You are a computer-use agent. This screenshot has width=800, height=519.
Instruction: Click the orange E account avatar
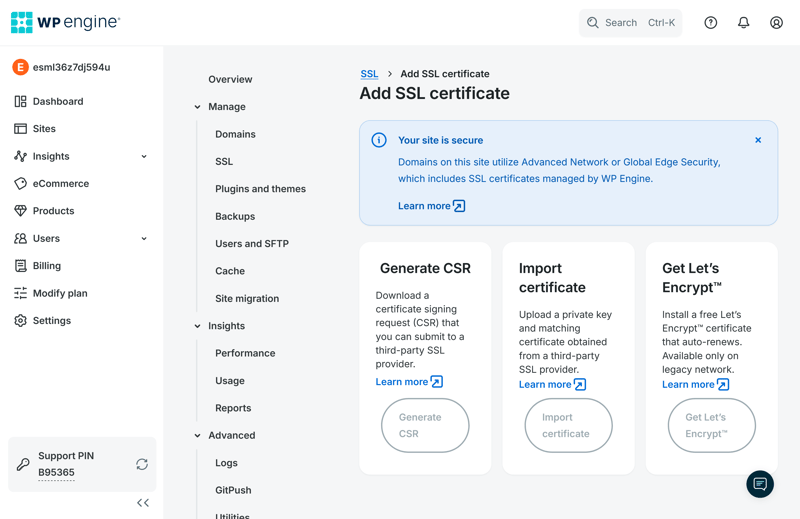click(20, 67)
